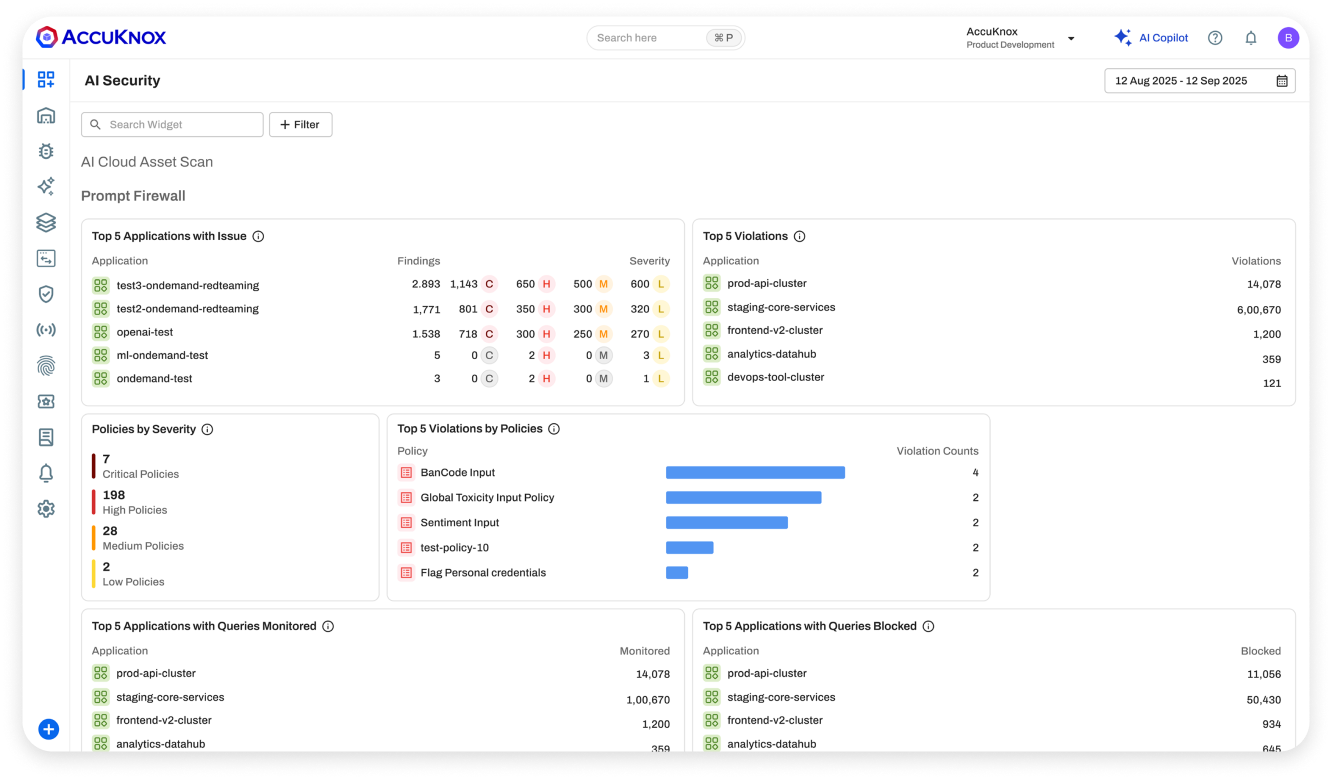The width and height of the screenshot is (1332, 780).
Task: Open the user profile avatar
Action: [x=1288, y=38]
